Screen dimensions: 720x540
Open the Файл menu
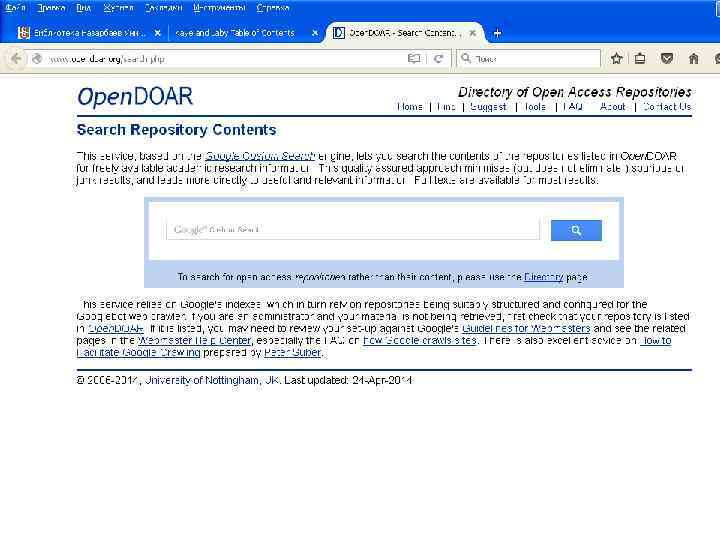click(15, 8)
